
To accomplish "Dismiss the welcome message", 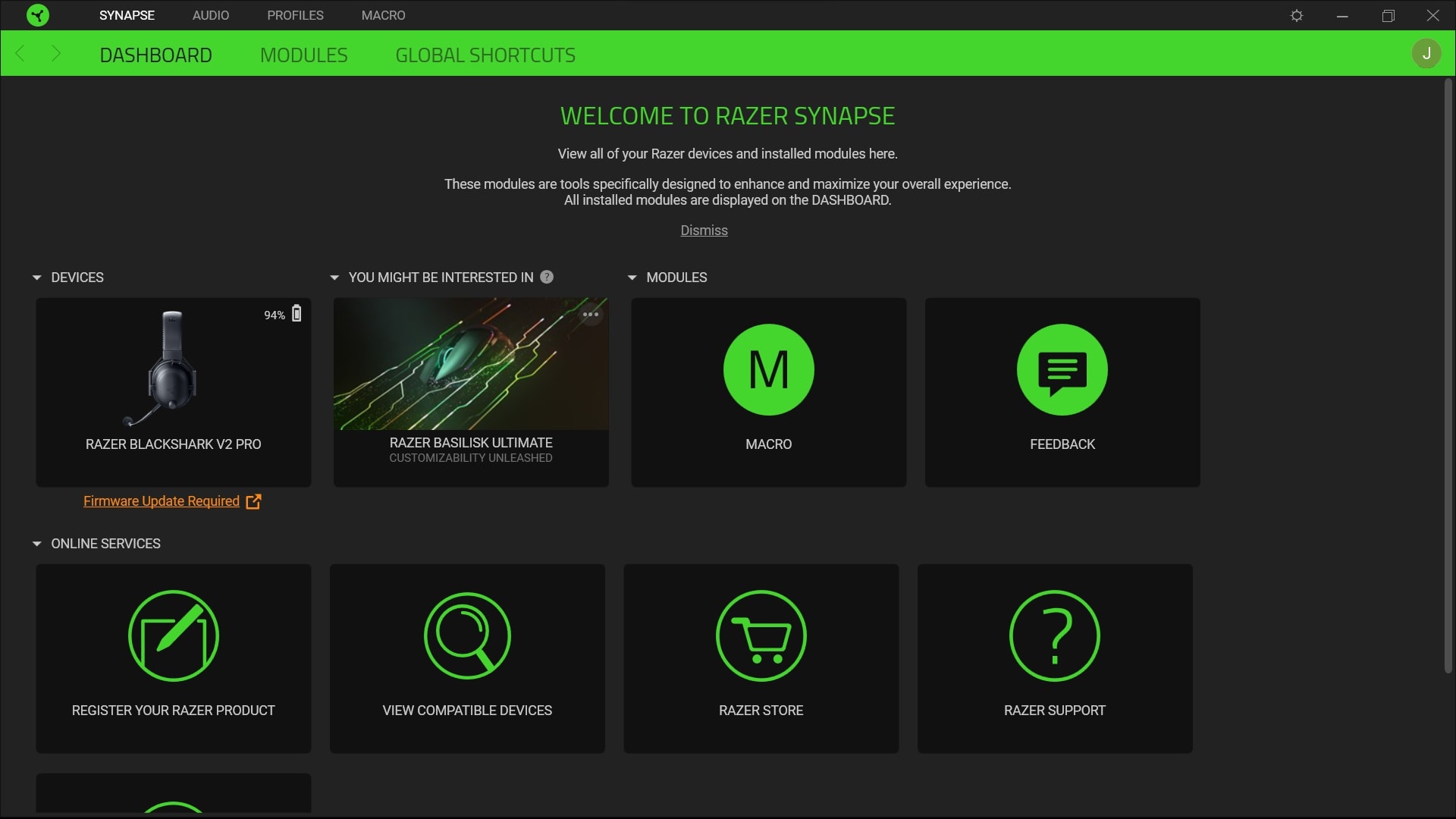I will [x=704, y=231].
